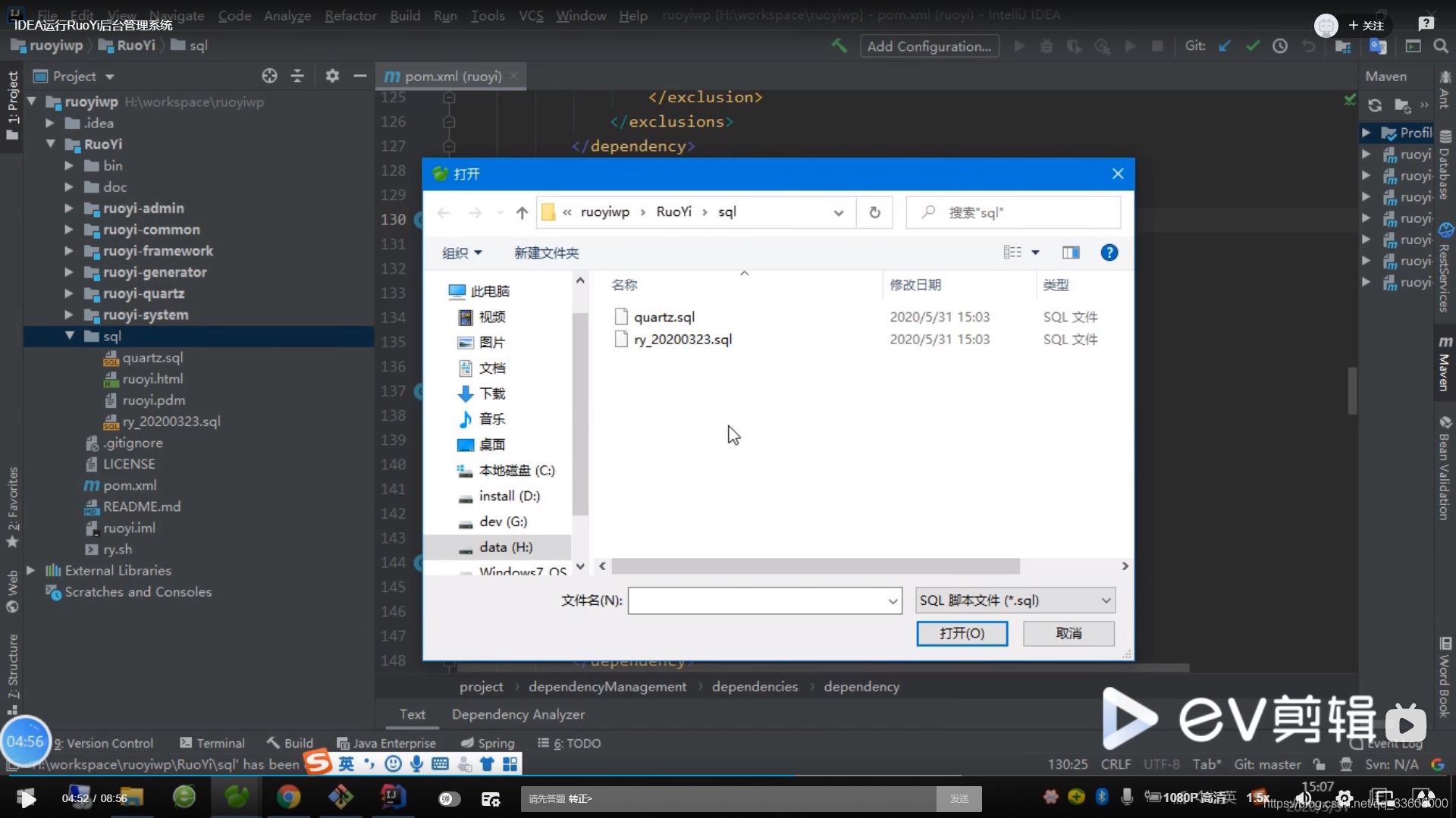The image size is (1456, 818).
Task: Open the Spring tool window tab
Action: point(488,743)
